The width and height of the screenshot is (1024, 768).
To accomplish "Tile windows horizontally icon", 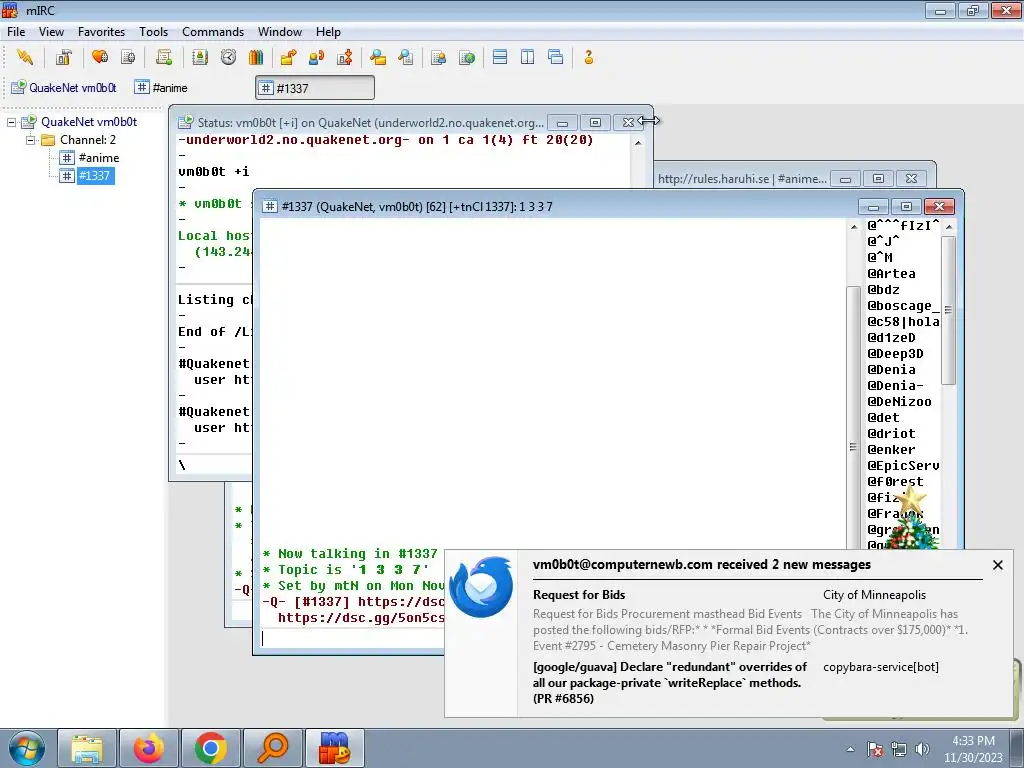I will pos(500,57).
